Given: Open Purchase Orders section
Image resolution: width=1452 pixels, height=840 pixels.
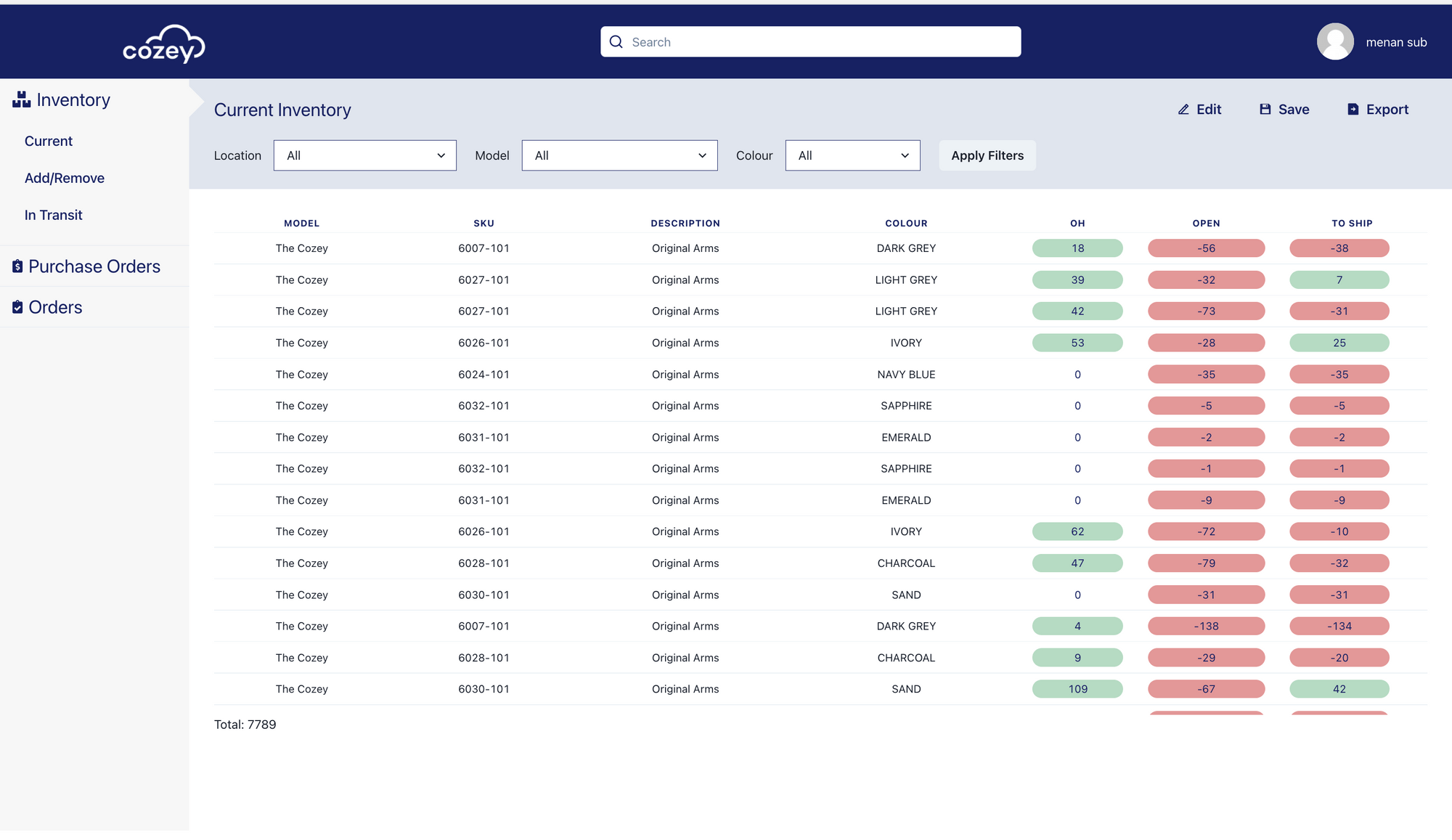Looking at the screenshot, I should coord(94,266).
